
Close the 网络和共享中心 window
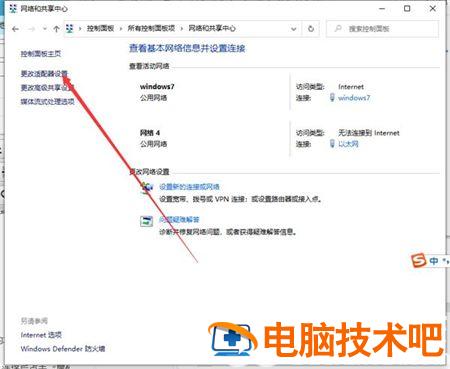tap(433, 9)
